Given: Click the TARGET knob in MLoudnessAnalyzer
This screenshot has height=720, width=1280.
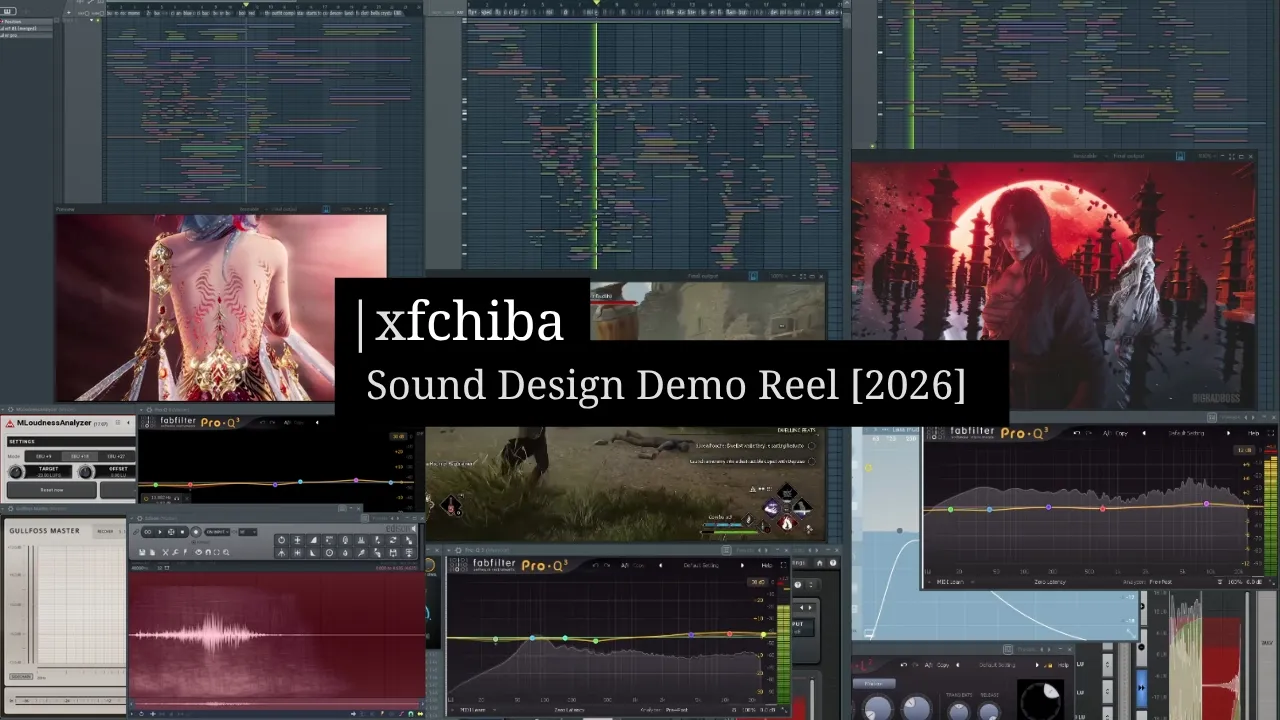Looking at the screenshot, I should 15,472.
